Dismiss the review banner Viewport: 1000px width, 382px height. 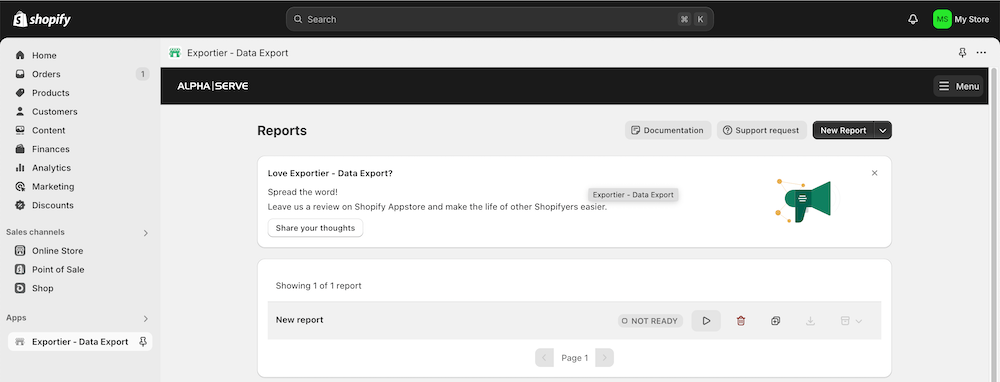[874, 173]
